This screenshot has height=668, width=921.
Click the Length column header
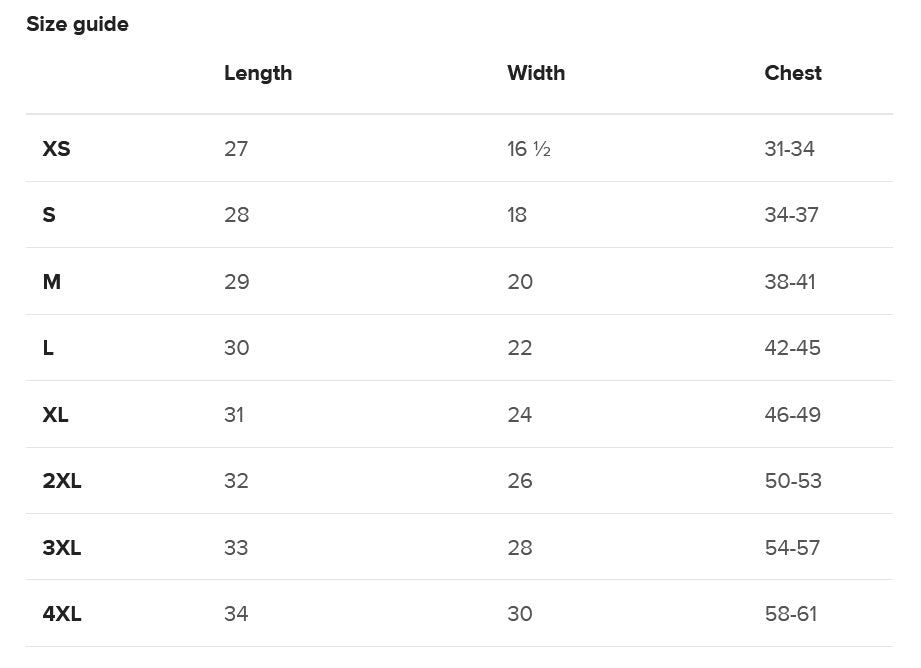[258, 73]
